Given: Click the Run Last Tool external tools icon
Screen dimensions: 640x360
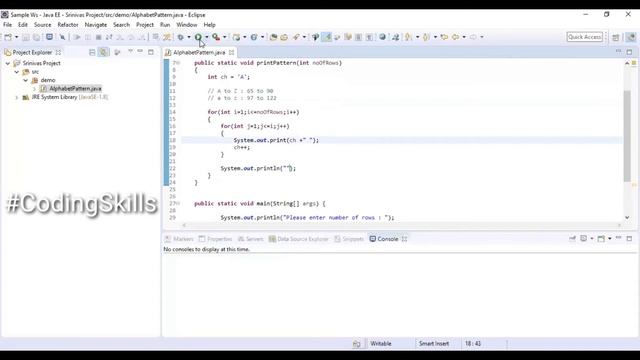Looking at the screenshot, I should pyautogui.click(x=216, y=37).
